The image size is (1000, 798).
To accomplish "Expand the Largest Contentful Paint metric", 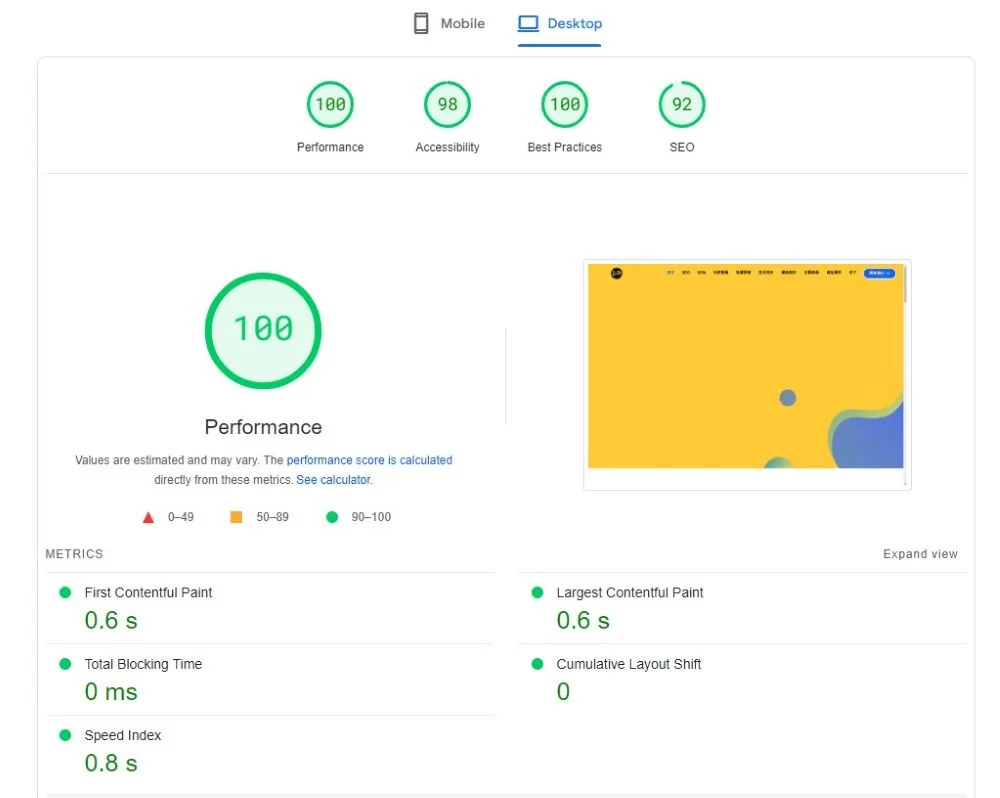I will coord(742,608).
